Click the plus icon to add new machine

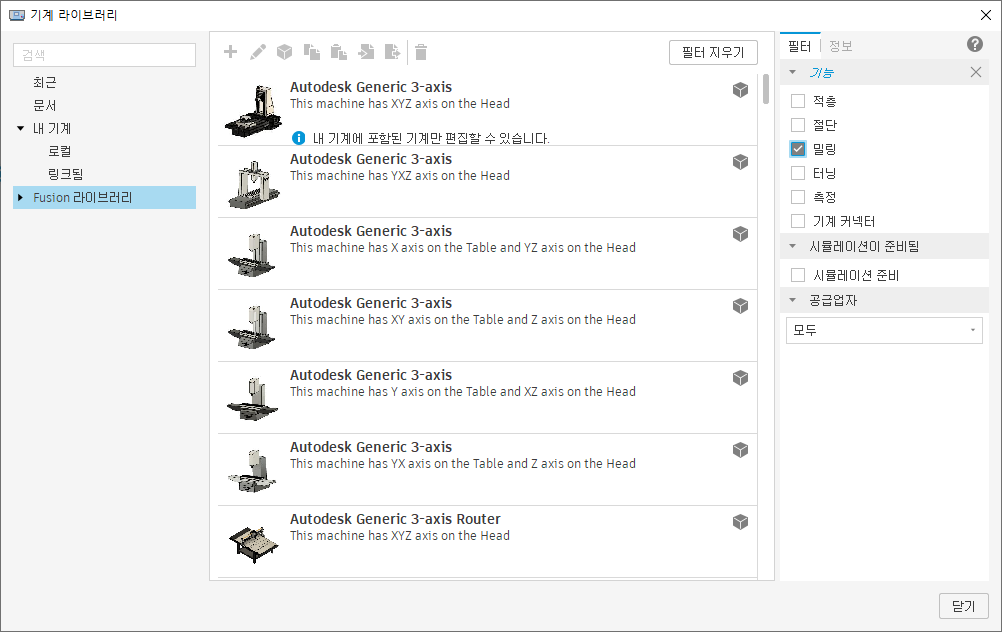click(x=231, y=52)
